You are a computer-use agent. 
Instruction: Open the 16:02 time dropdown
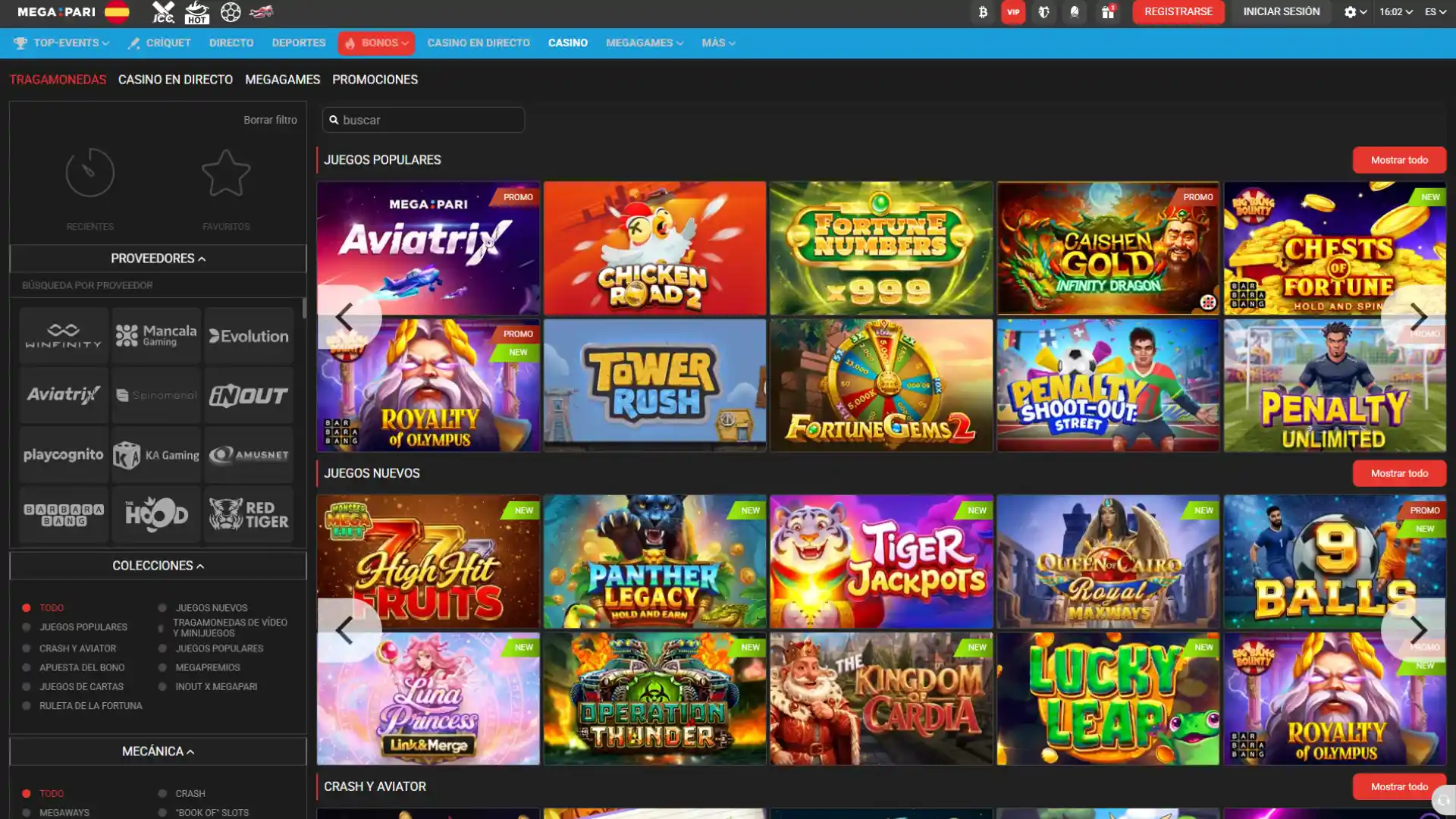(x=1396, y=12)
